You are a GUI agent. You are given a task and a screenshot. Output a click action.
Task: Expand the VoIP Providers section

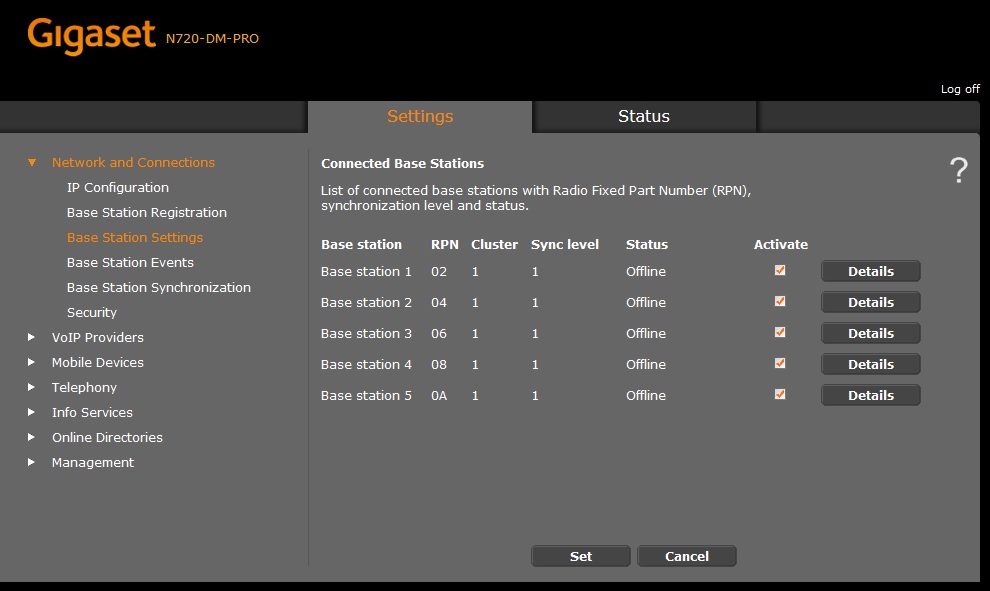tap(32, 337)
